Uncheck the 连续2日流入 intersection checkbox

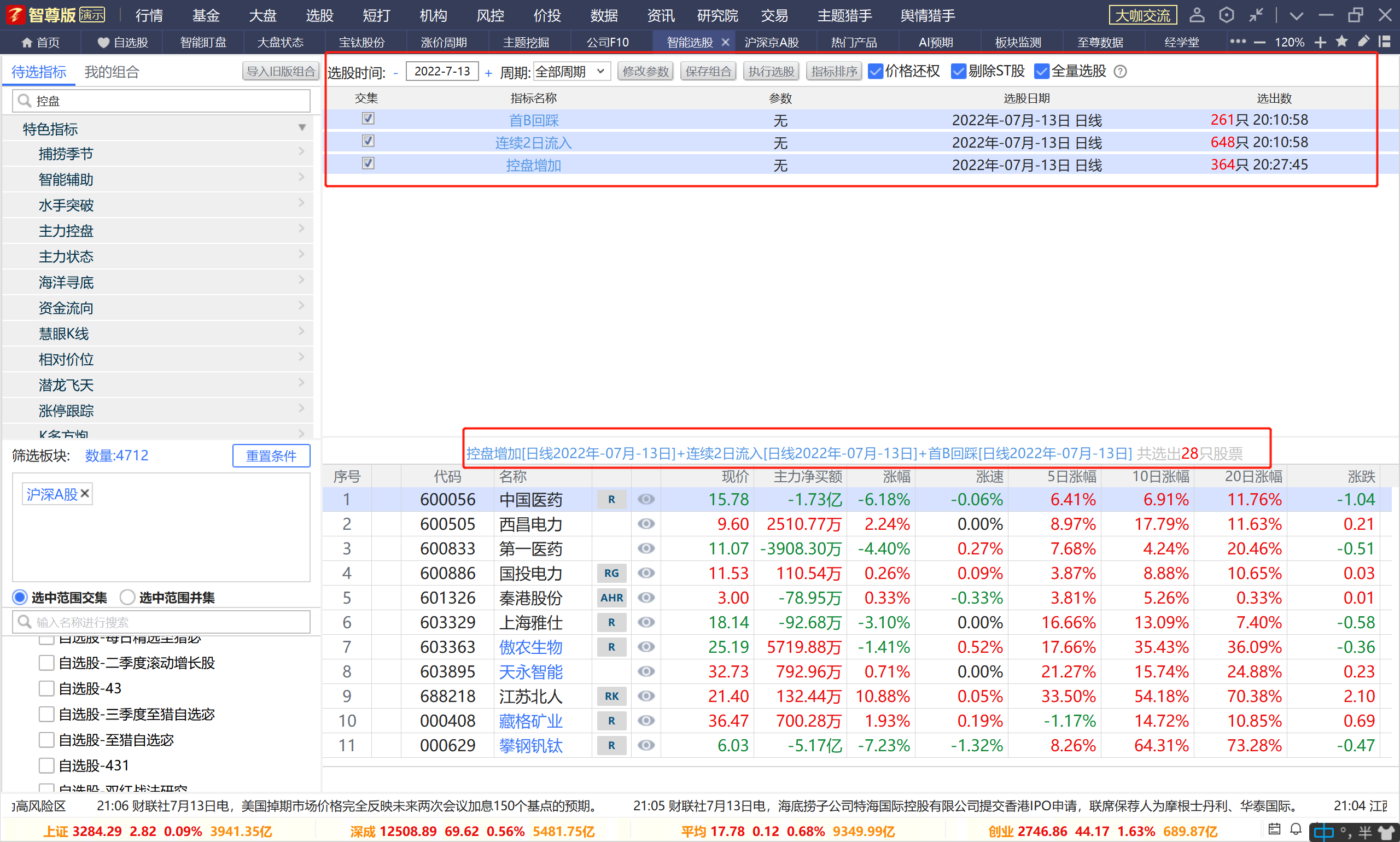(x=368, y=141)
